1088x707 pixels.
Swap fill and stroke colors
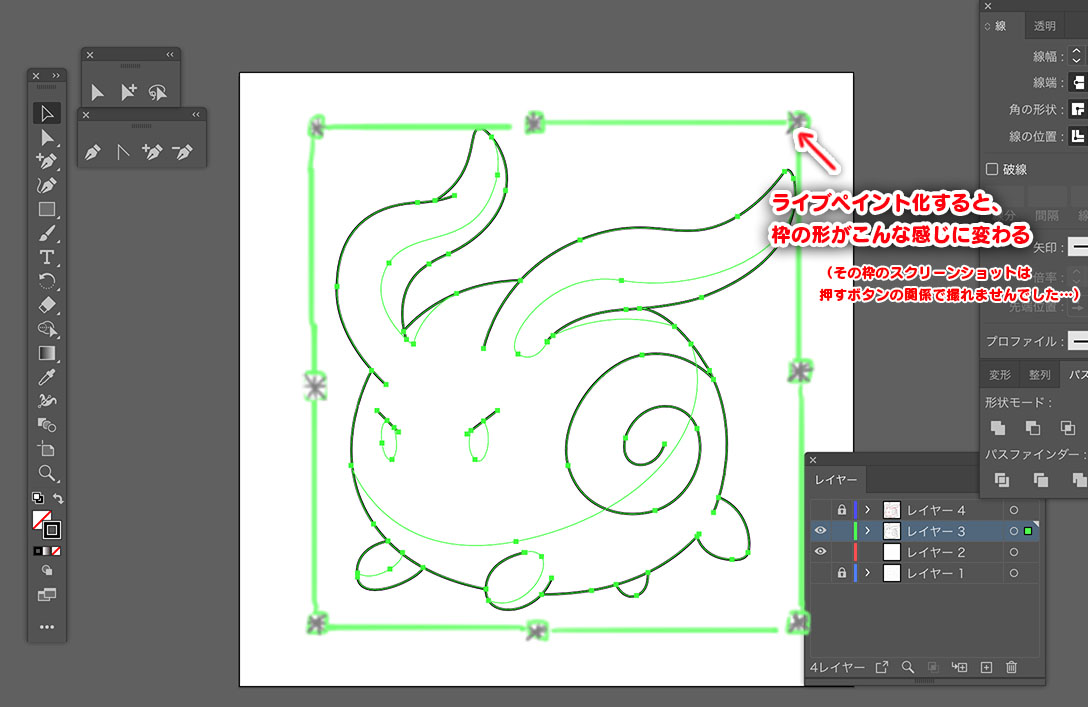[58, 497]
